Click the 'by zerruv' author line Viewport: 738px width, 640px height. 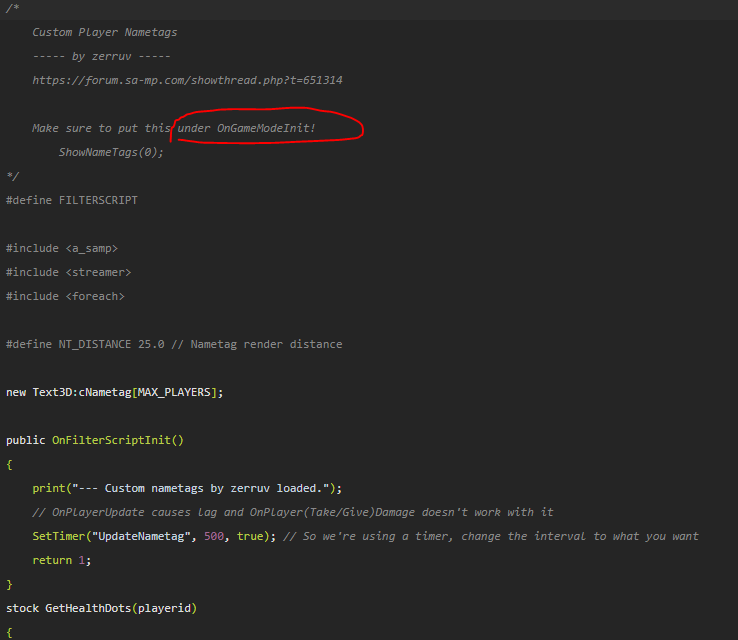tap(101, 56)
